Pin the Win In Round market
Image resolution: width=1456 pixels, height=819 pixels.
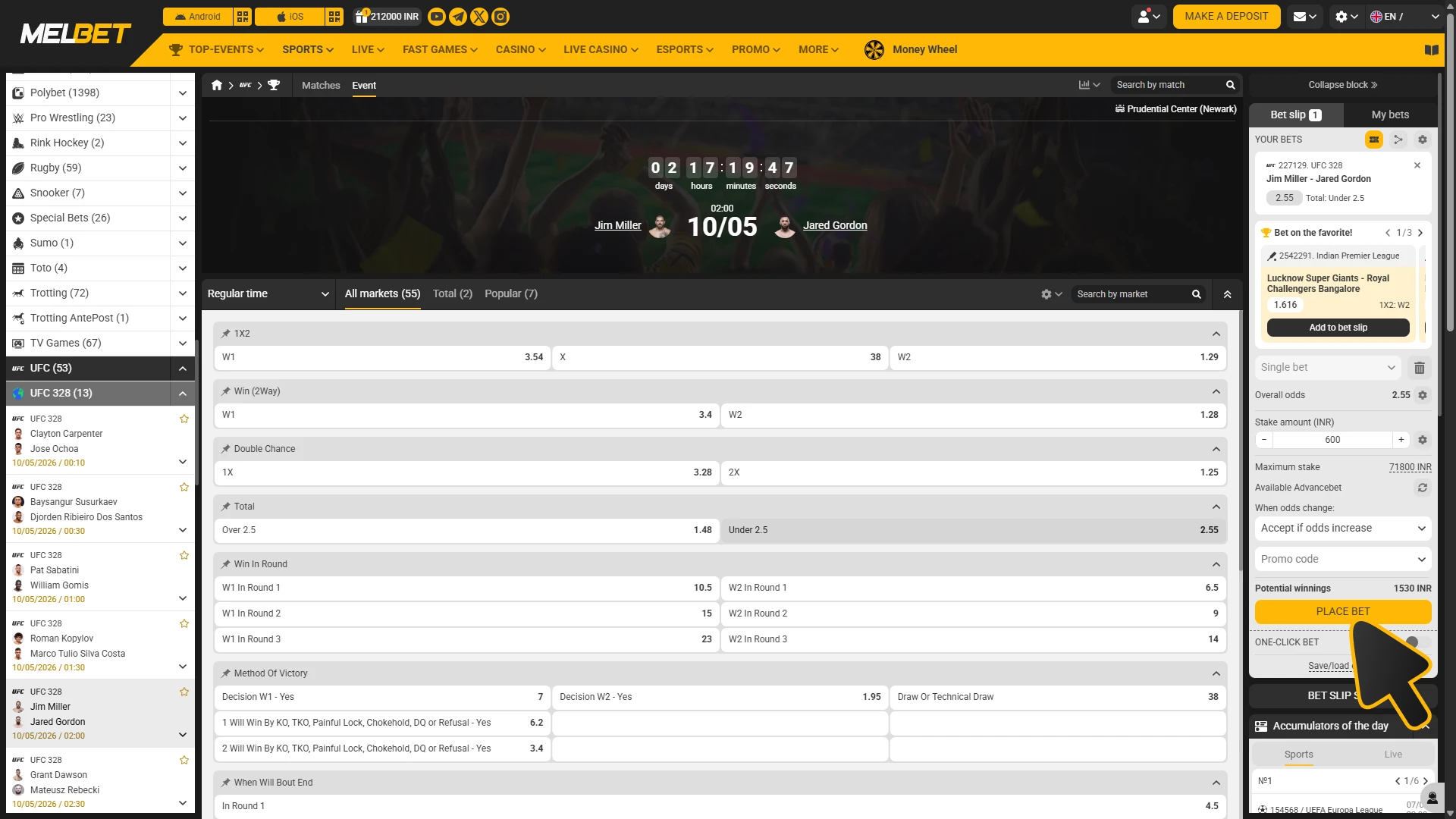click(x=226, y=564)
